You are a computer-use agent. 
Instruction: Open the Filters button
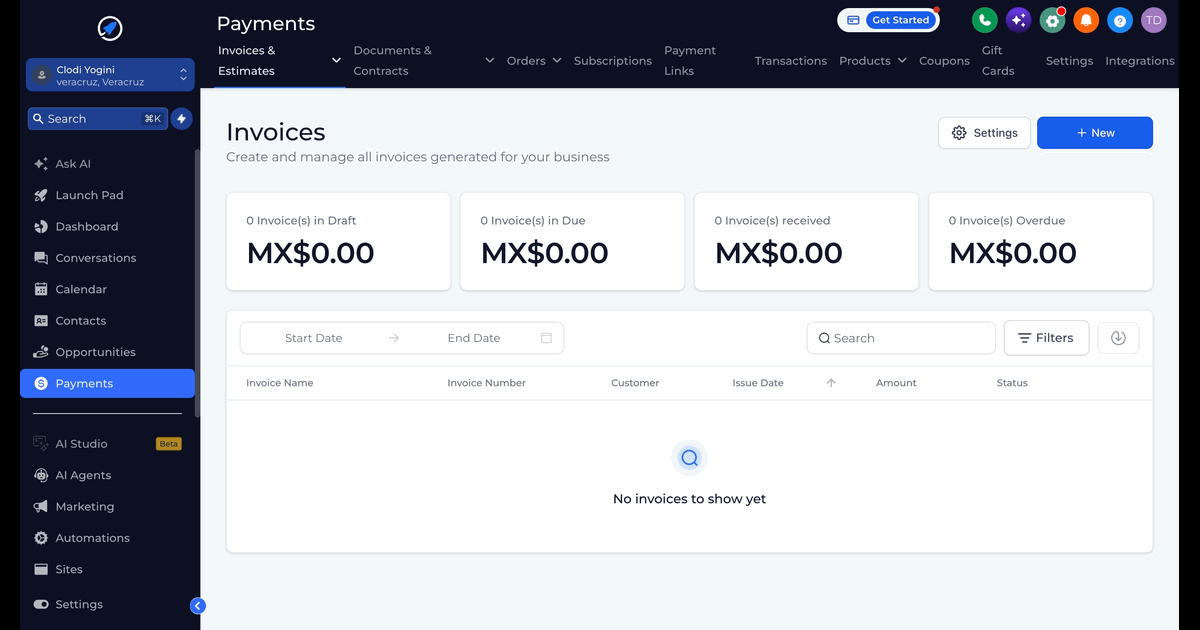coord(1046,338)
